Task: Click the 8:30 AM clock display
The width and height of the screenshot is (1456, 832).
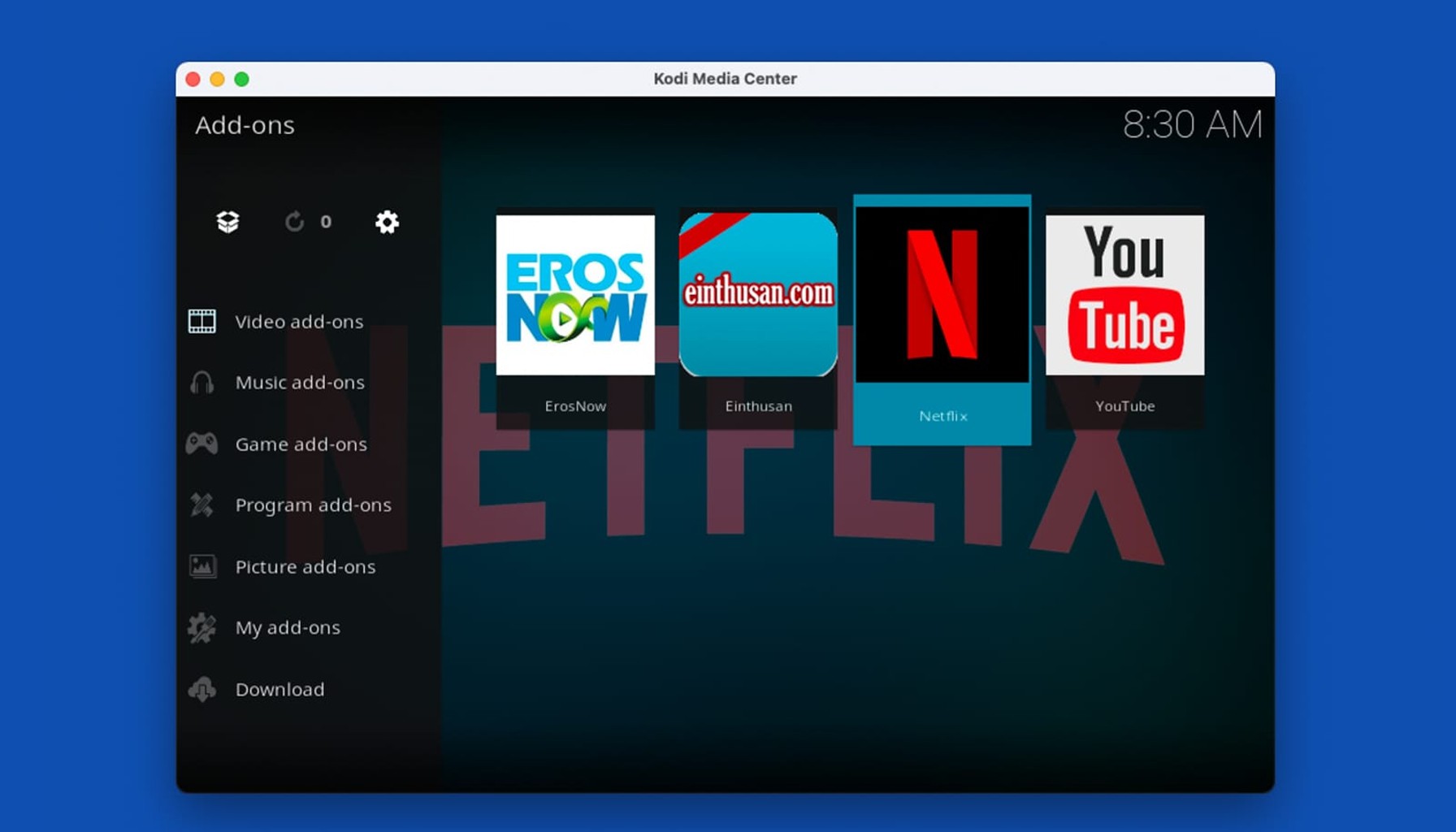Action: coord(1192,124)
